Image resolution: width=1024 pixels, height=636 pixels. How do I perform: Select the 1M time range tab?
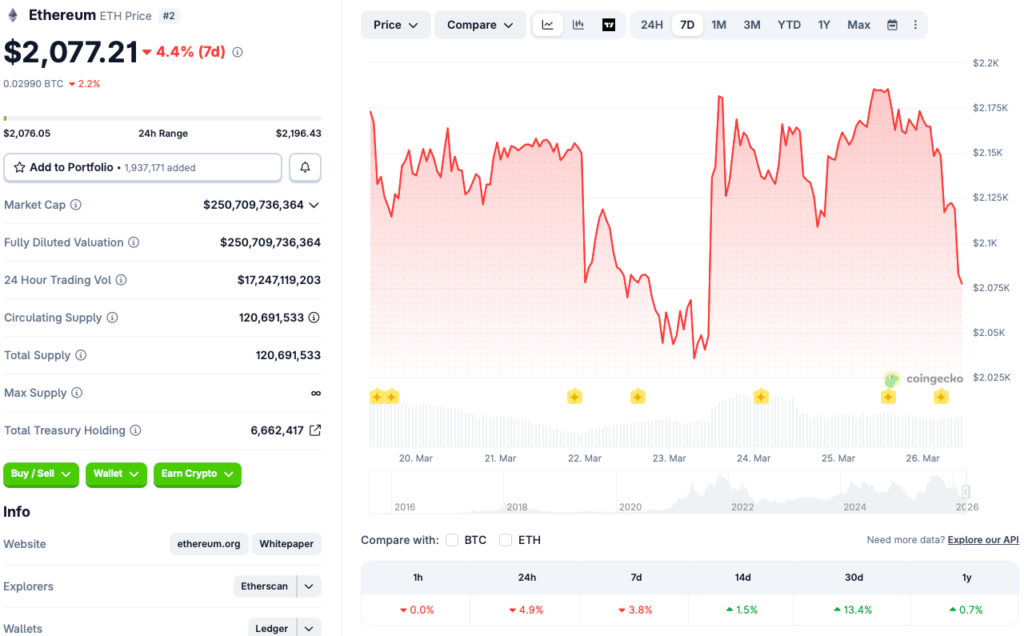718,25
